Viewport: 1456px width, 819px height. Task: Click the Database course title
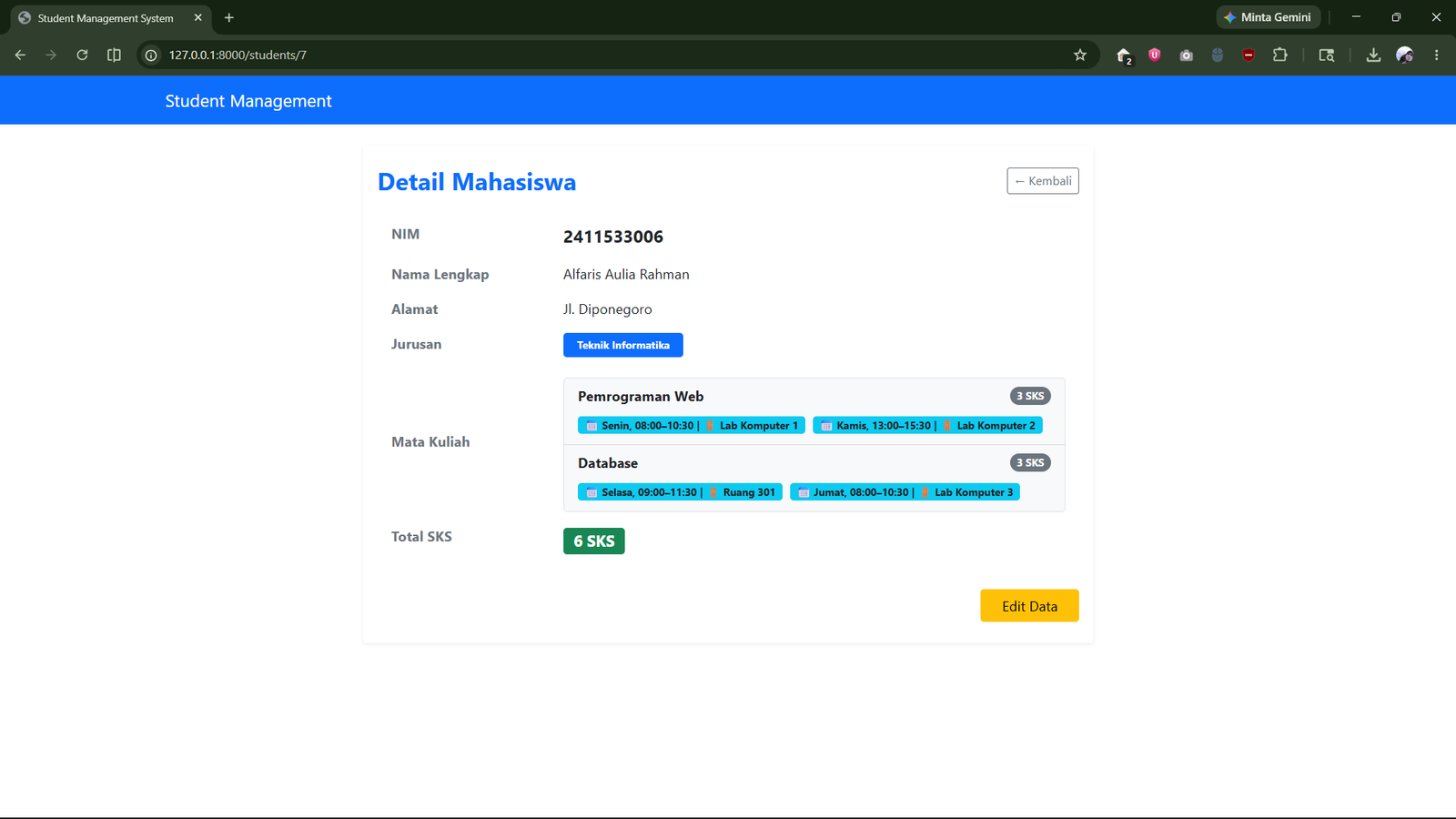608,463
